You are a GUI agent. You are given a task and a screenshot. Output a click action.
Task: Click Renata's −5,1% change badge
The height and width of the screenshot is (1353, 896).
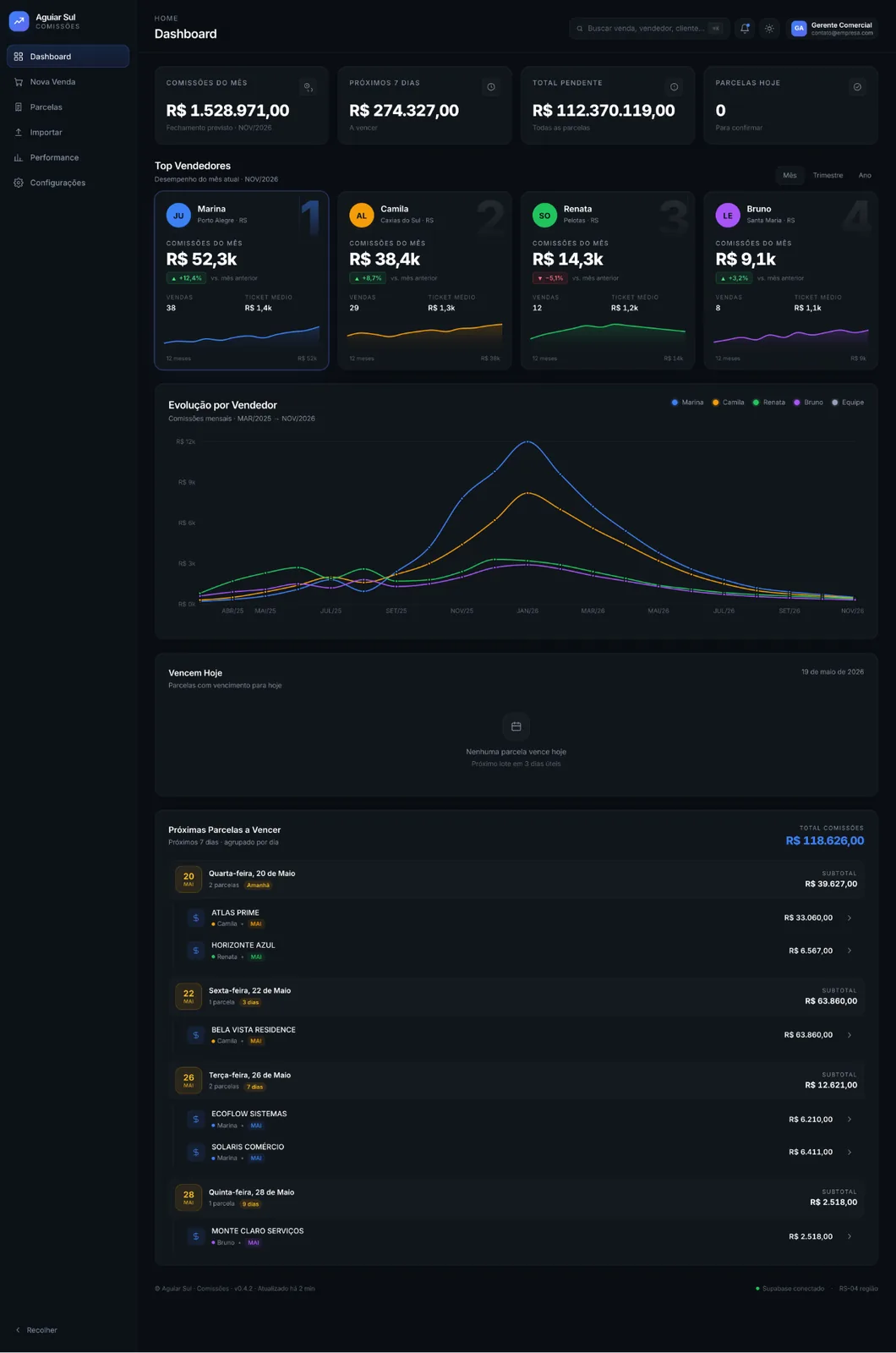[549, 278]
